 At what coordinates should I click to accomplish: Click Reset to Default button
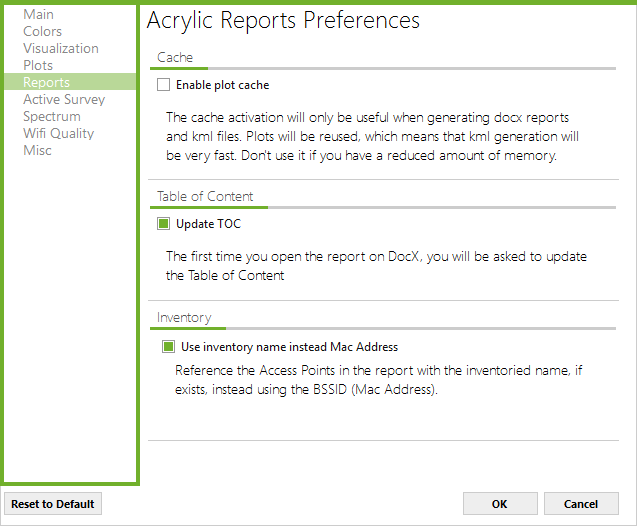tap(53, 504)
